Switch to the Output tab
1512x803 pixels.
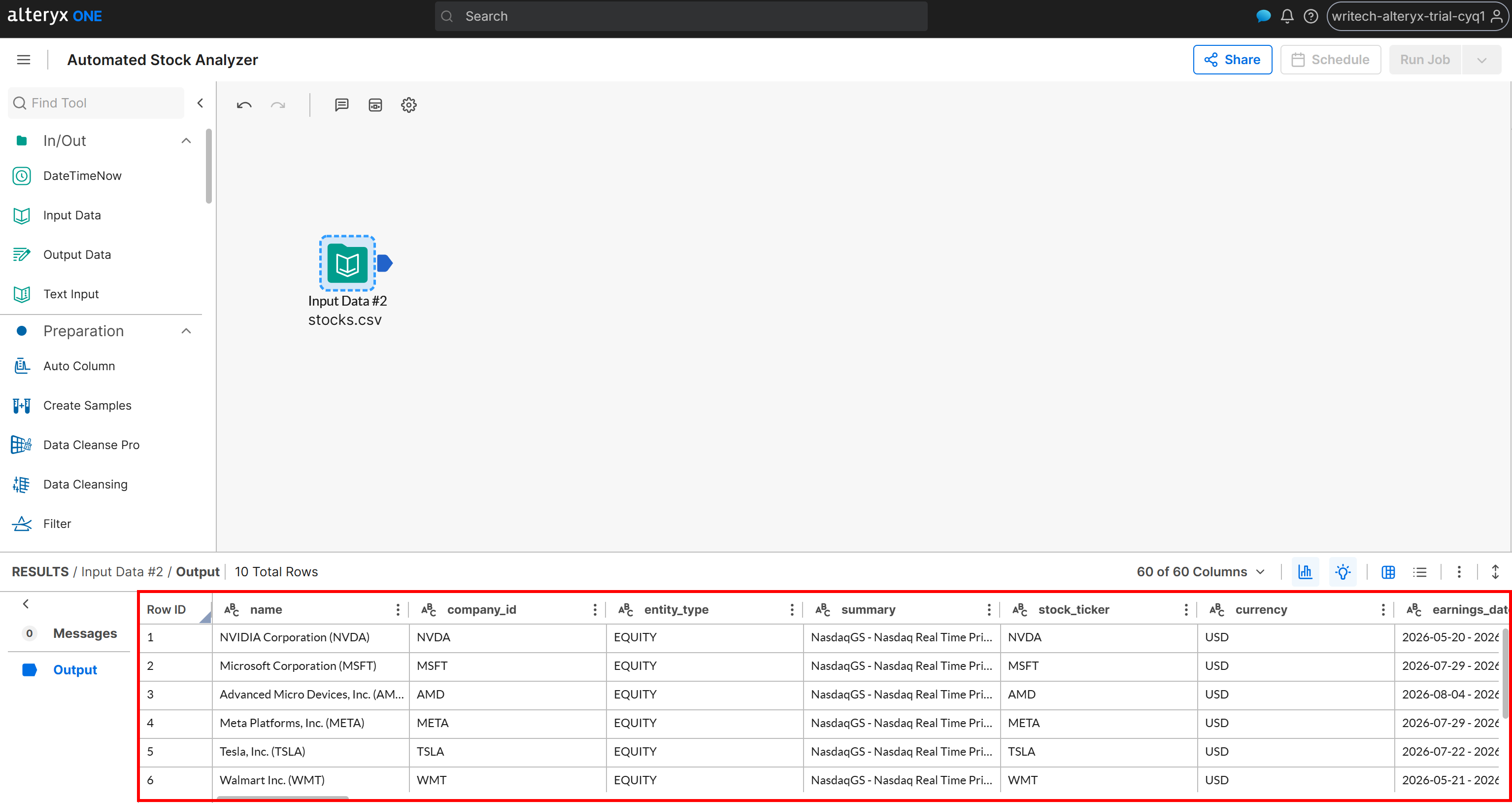[x=69, y=669]
